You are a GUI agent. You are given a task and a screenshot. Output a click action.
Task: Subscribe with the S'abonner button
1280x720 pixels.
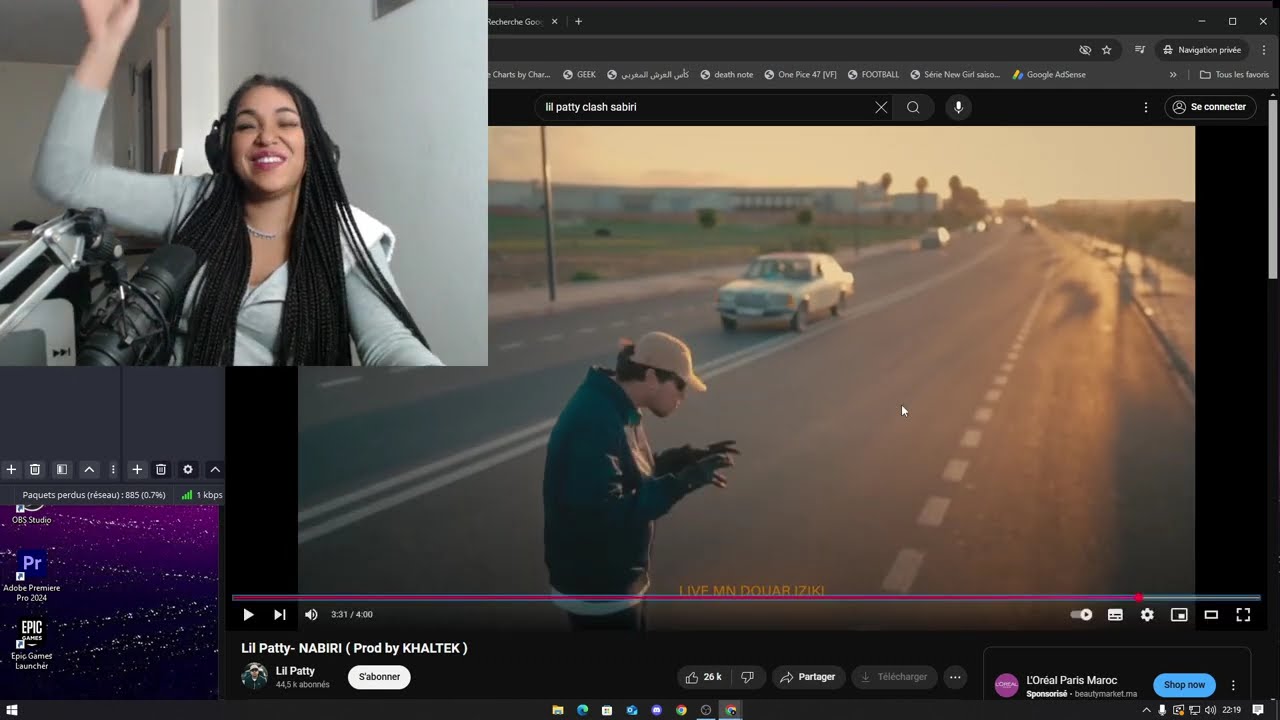coord(379,677)
